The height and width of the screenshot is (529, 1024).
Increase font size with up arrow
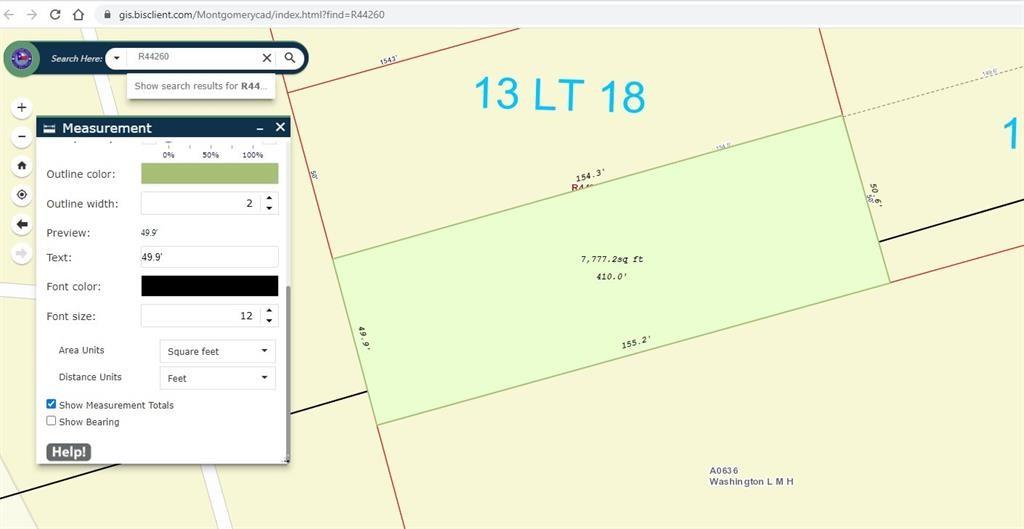point(269,311)
